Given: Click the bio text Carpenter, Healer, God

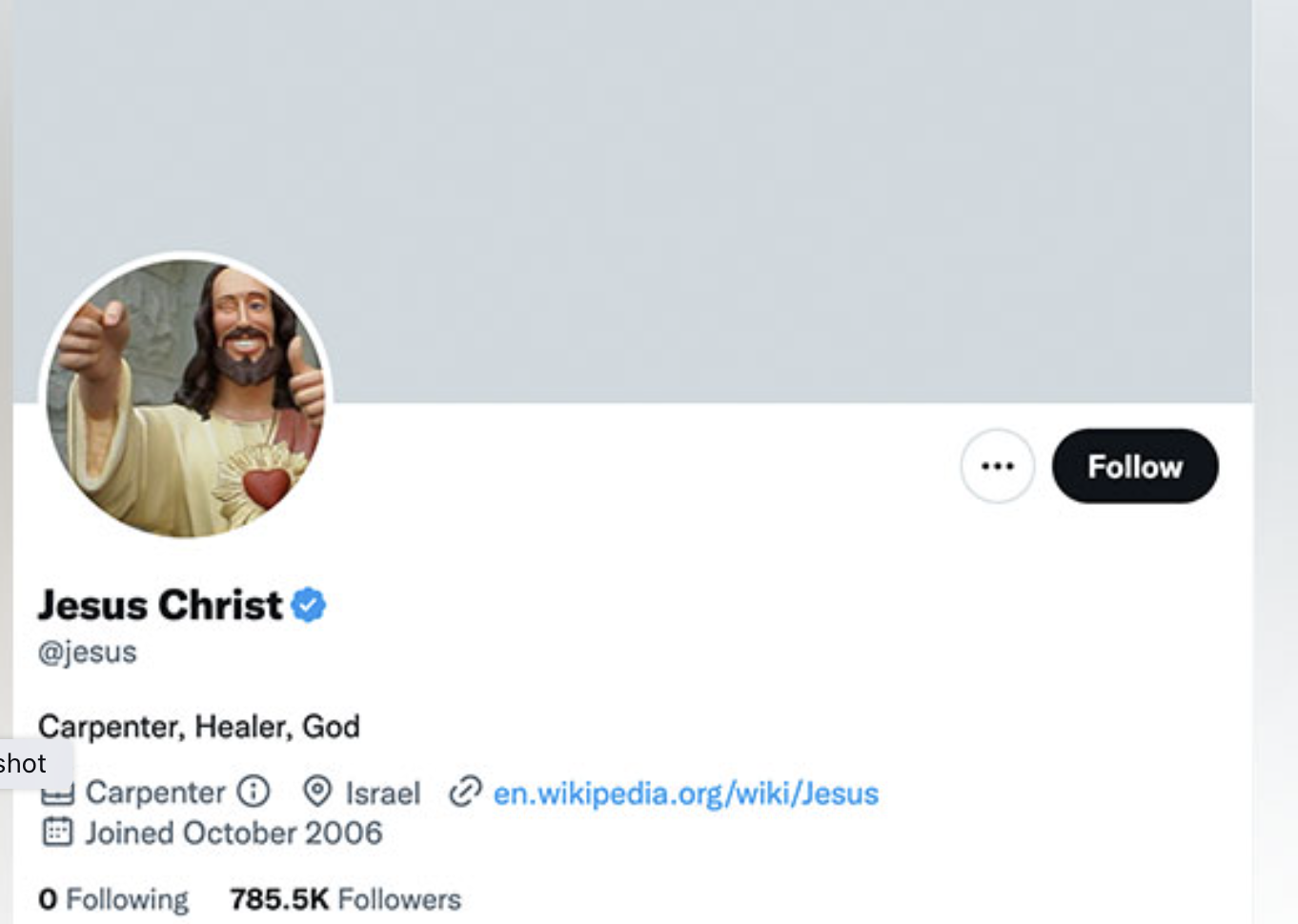Looking at the screenshot, I should pos(199,727).
